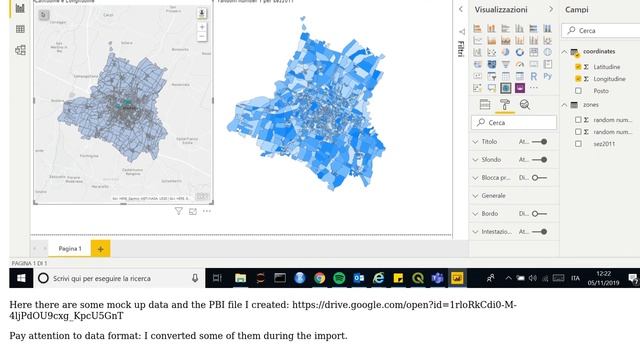Open the Fields well tab

coord(485,105)
